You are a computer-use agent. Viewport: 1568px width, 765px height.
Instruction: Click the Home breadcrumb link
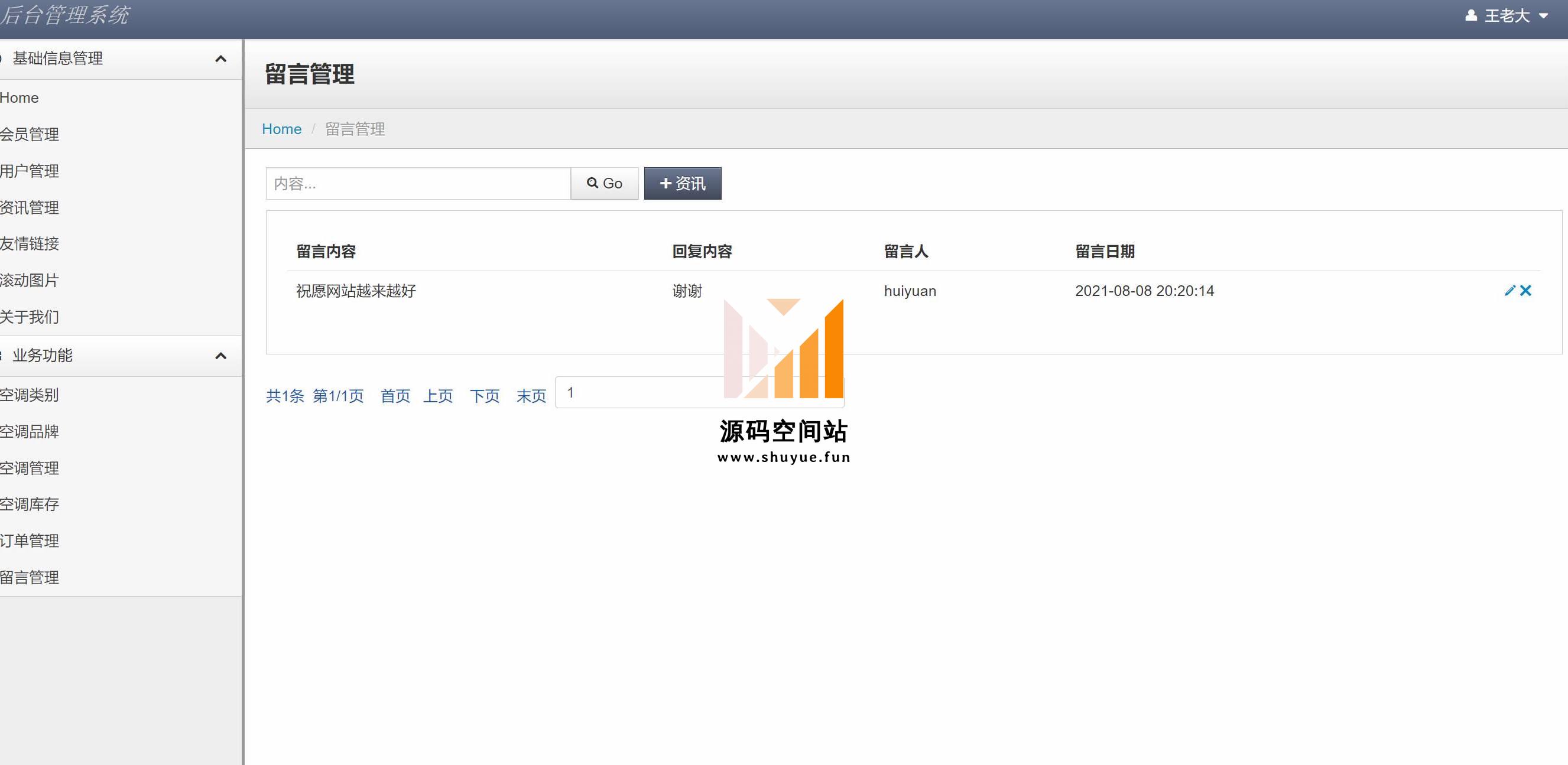point(282,129)
